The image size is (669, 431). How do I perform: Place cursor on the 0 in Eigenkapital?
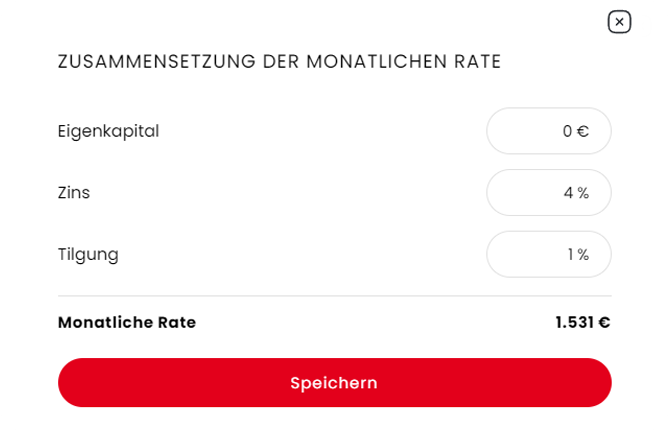(x=567, y=131)
